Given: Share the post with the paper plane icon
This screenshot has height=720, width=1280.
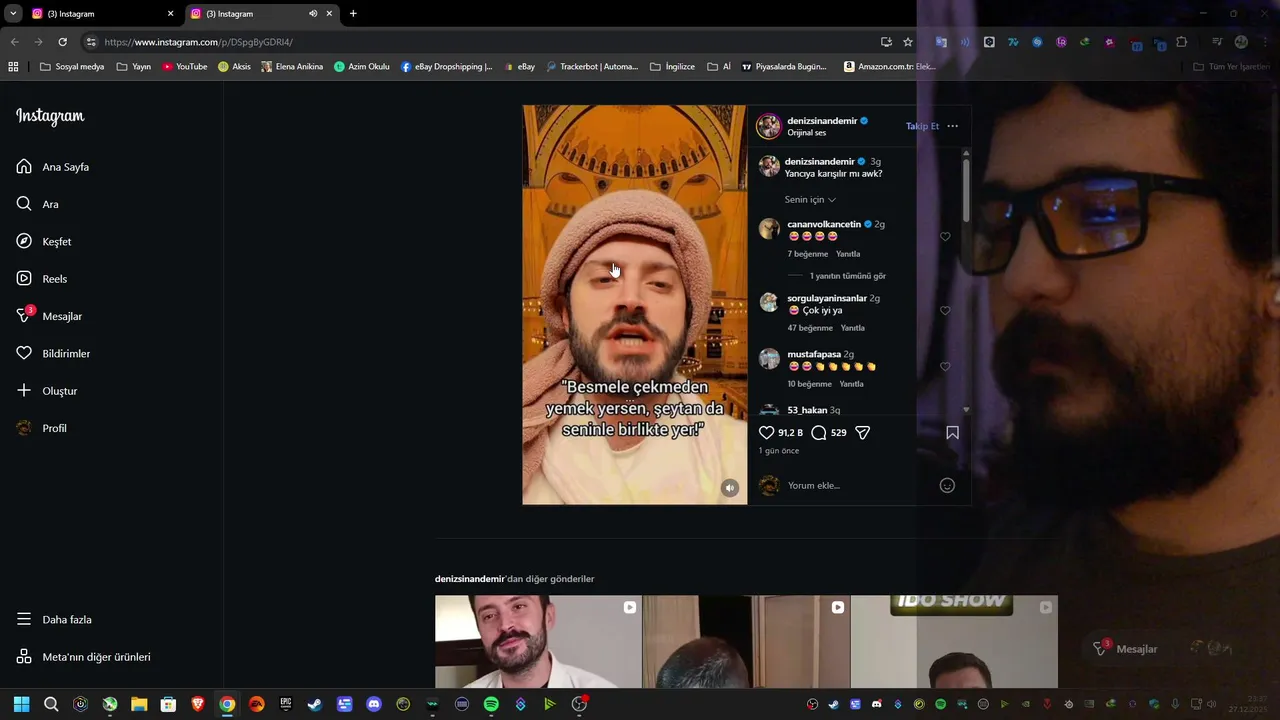Looking at the screenshot, I should [863, 433].
